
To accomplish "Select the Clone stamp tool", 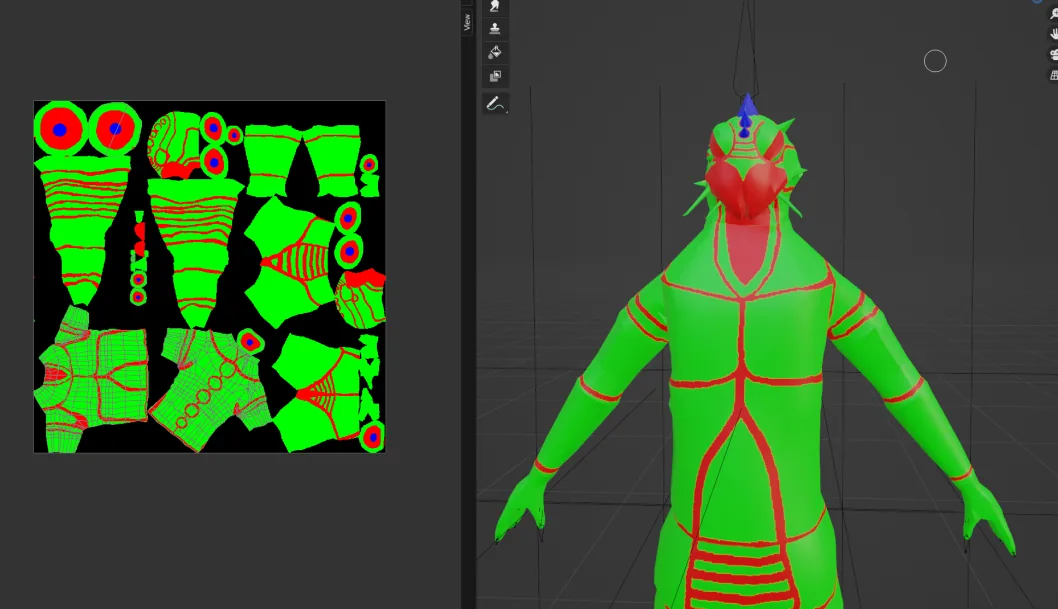I will tap(495, 29).
